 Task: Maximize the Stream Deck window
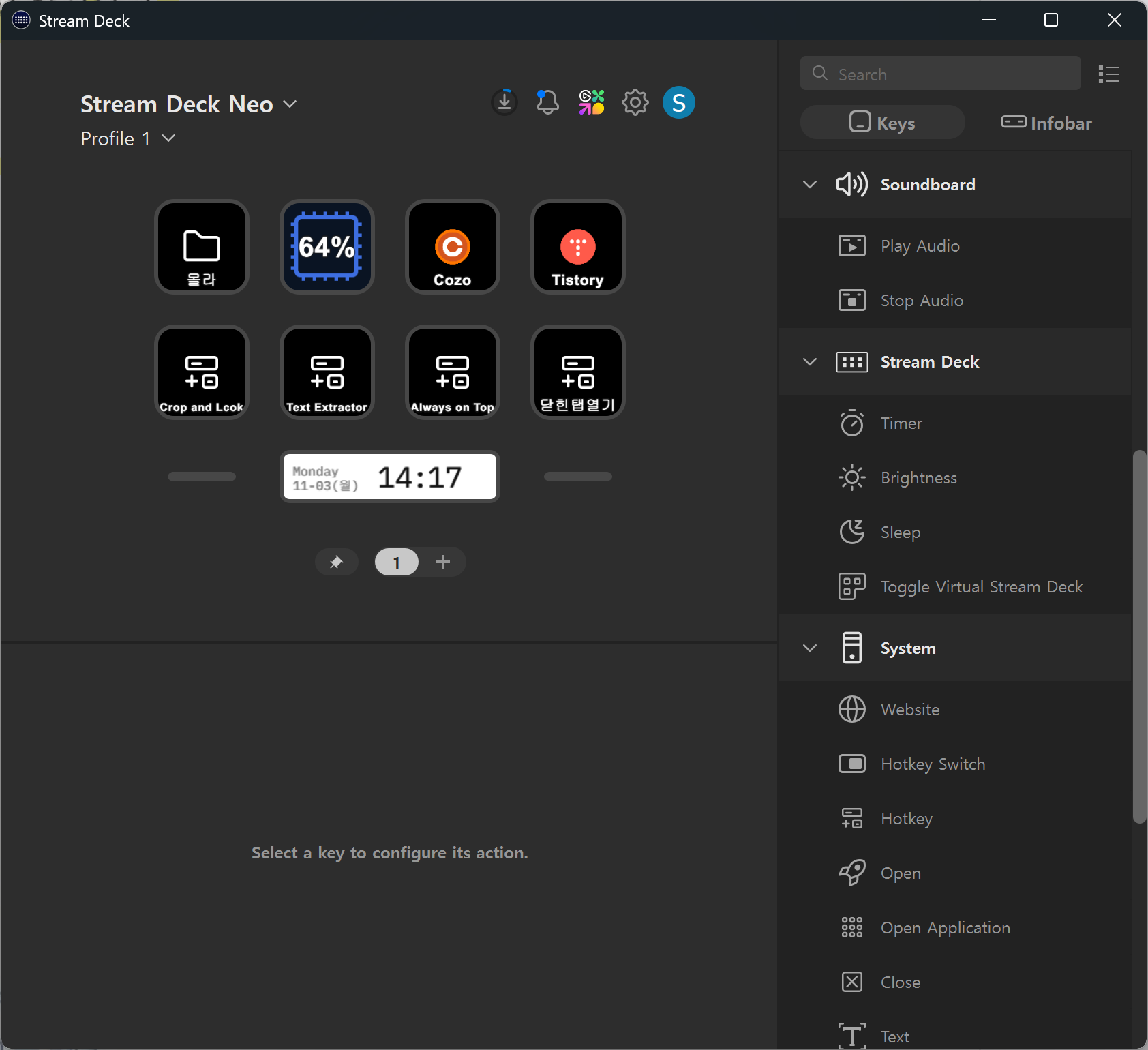tap(1051, 20)
